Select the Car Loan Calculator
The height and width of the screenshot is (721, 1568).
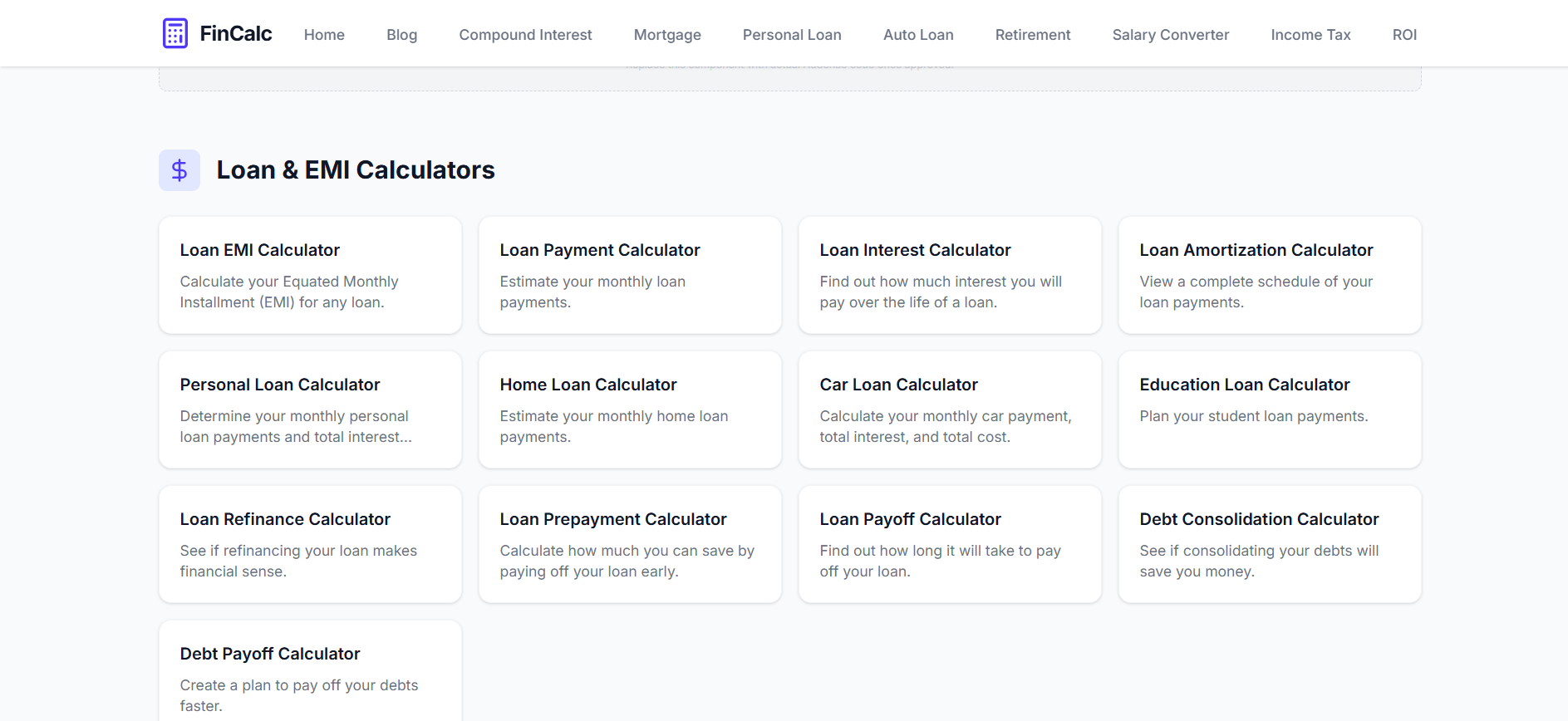click(x=949, y=410)
